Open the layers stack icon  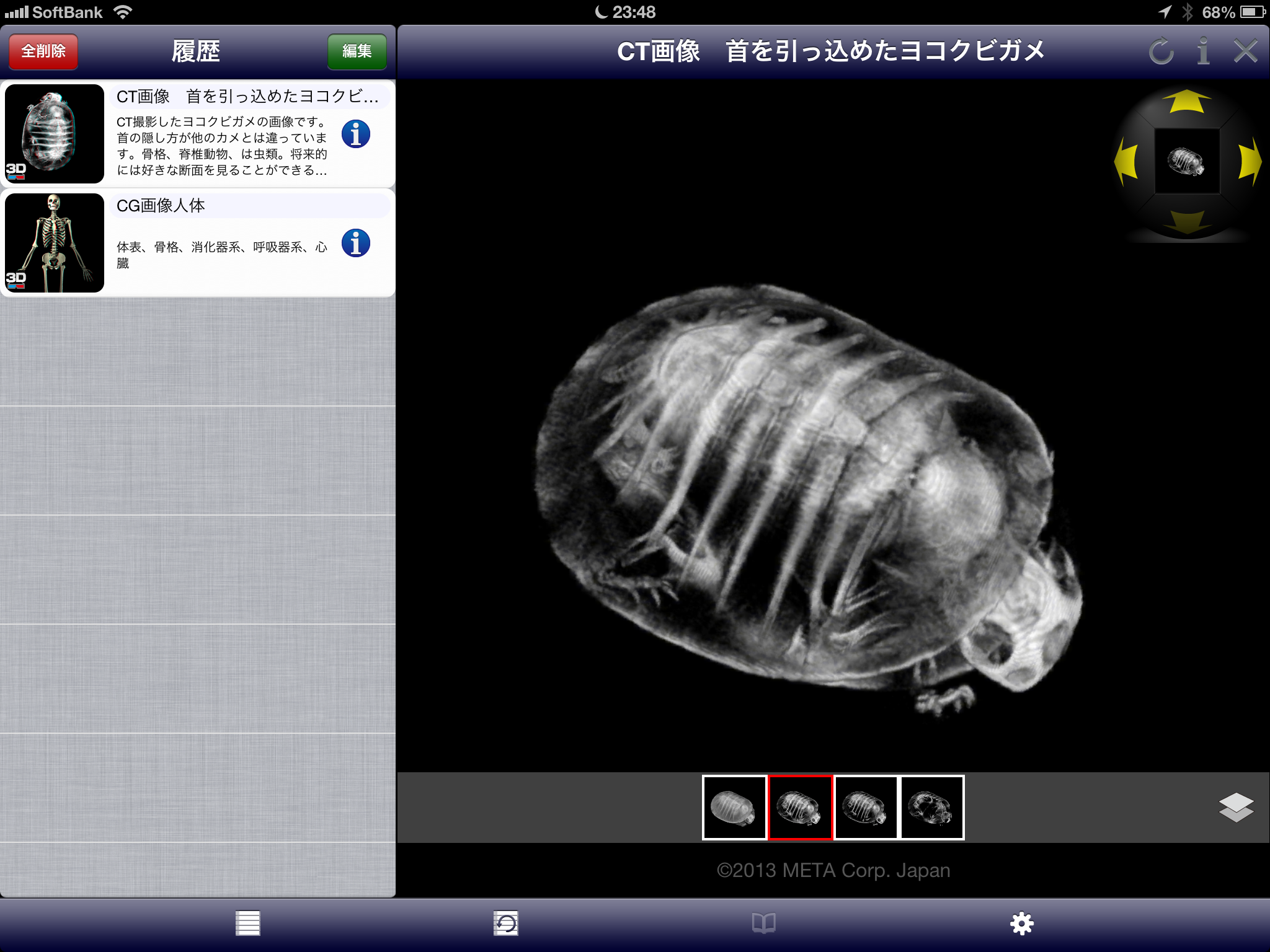click(1235, 807)
